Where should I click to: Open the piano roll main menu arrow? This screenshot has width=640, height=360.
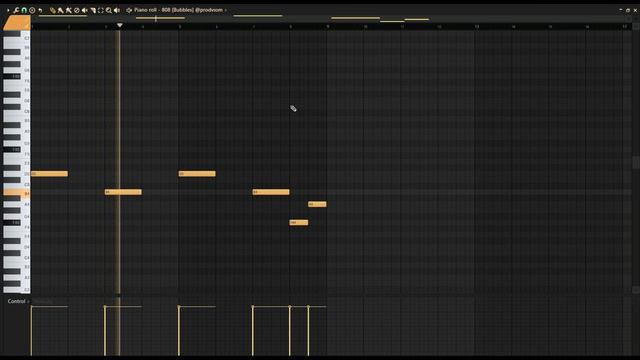(x=8, y=10)
